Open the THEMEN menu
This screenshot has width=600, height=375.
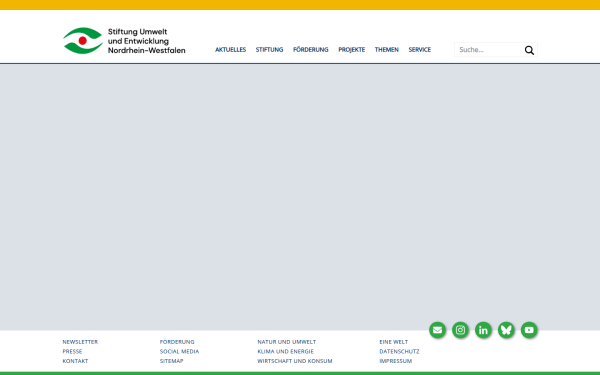click(x=386, y=50)
